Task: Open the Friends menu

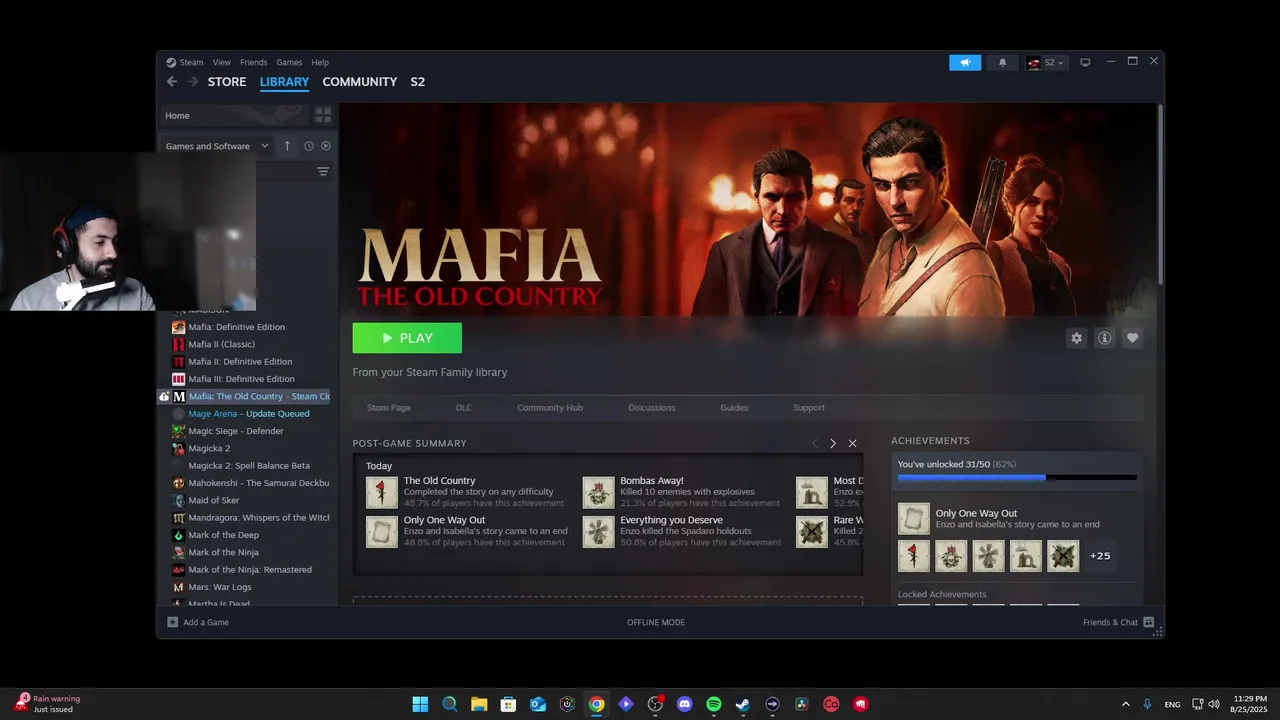Action: (x=253, y=62)
